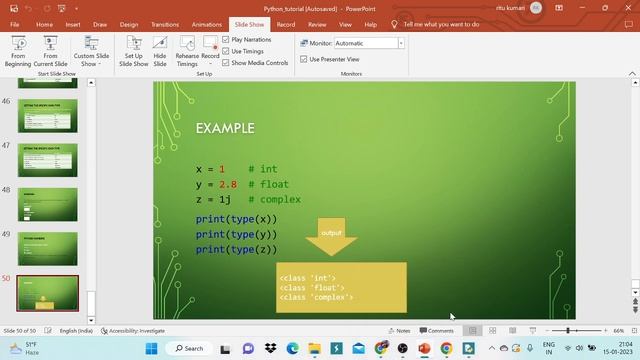Start slideshow From Current Slide

[x=50, y=51]
